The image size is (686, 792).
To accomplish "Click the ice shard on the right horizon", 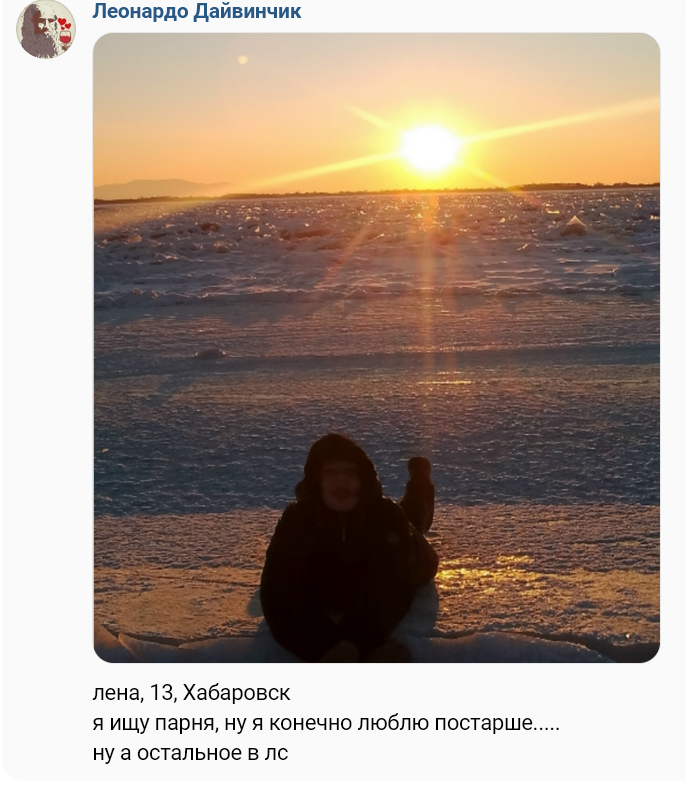I will pos(574,227).
